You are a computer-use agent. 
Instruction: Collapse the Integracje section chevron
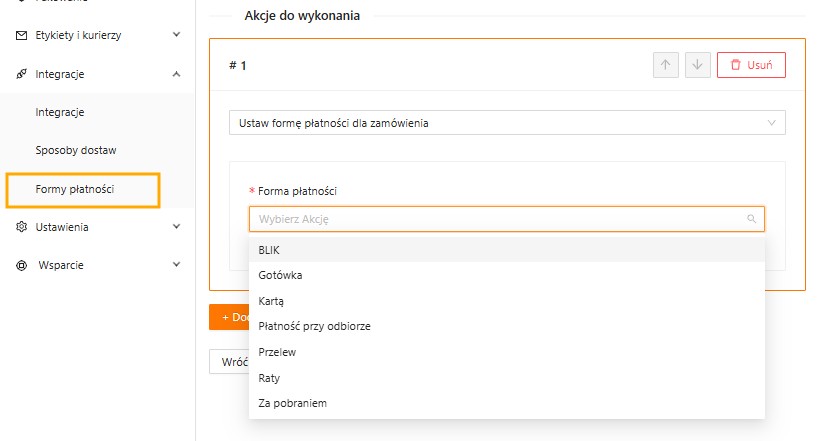176,74
